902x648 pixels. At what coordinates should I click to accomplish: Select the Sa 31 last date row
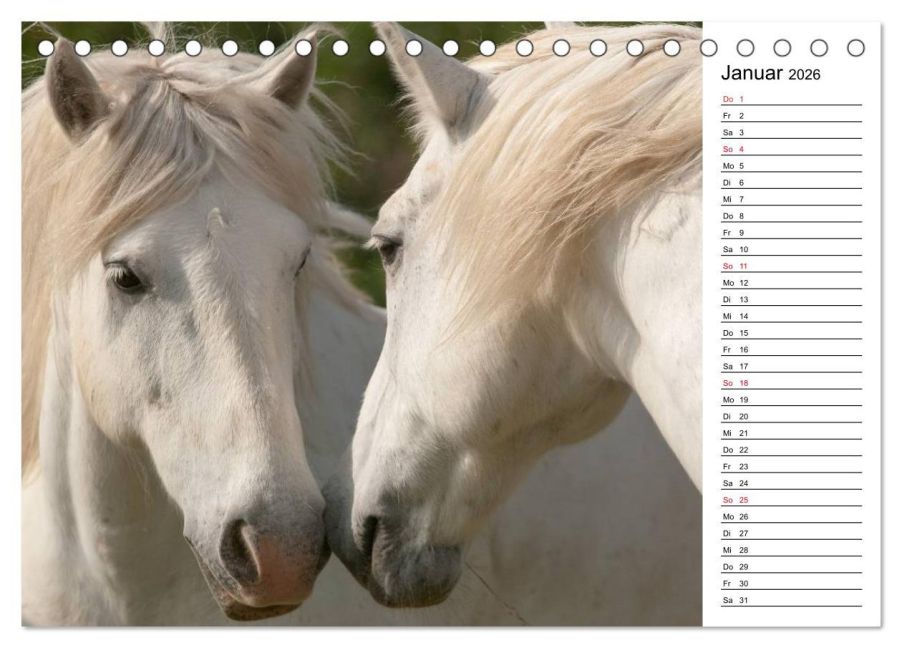pos(792,600)
